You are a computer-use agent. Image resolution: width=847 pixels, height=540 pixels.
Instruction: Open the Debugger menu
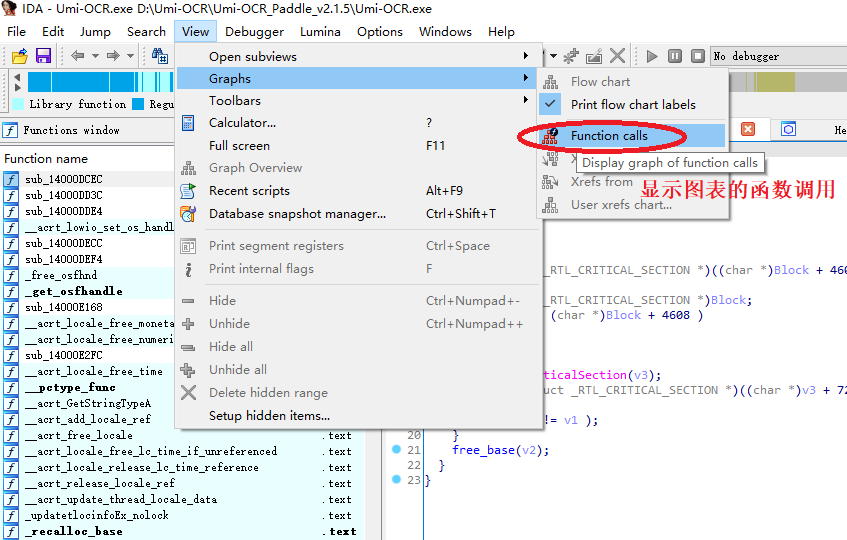click(x=254, y=32)
